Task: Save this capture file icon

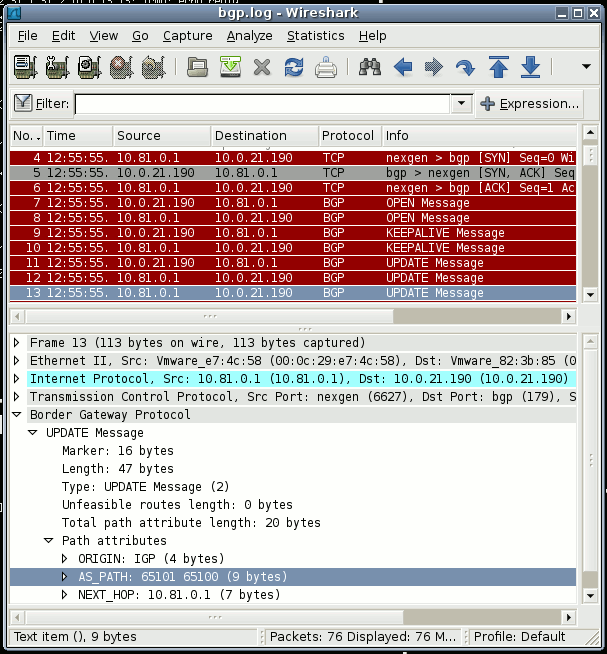Action: coord(230,67)
